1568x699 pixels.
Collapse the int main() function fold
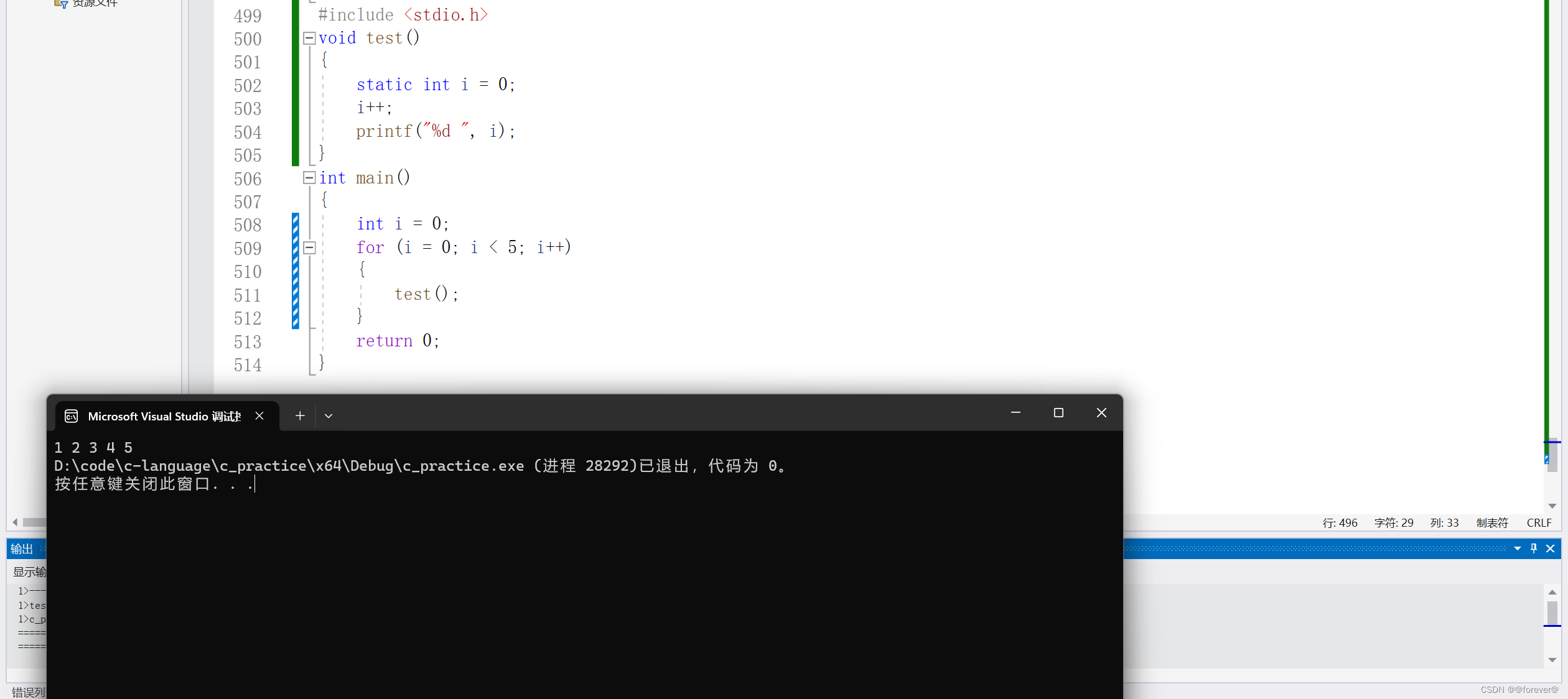[309, 178]
